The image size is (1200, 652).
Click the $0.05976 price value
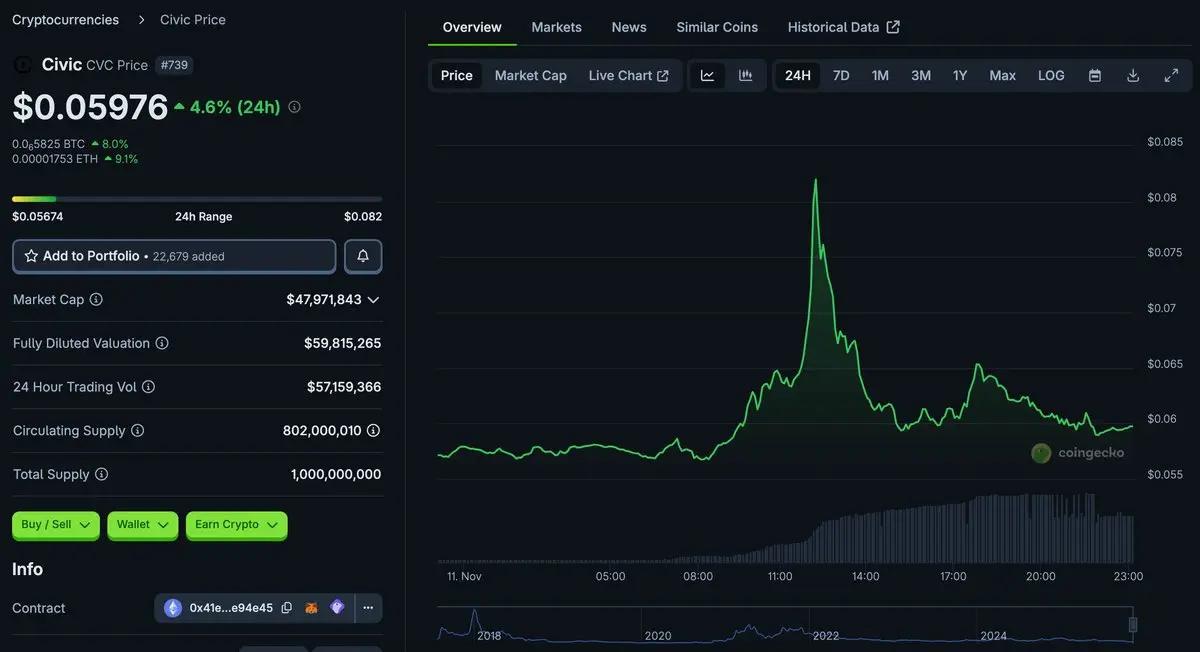[x=90, y=107]
